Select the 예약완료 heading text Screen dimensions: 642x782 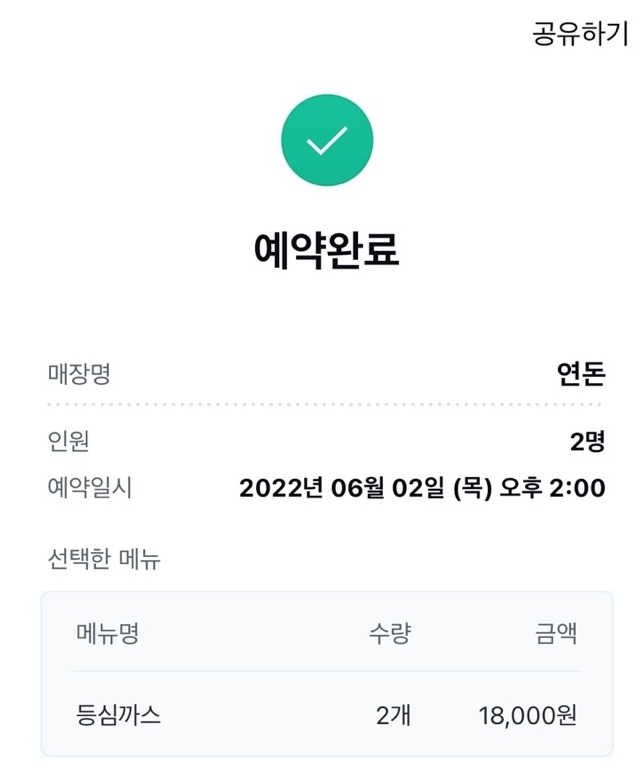327,250
